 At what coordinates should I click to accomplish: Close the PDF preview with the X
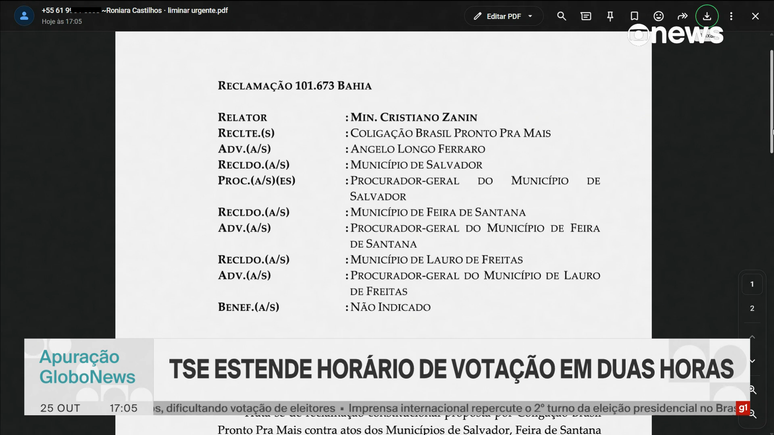pos(755,16)
